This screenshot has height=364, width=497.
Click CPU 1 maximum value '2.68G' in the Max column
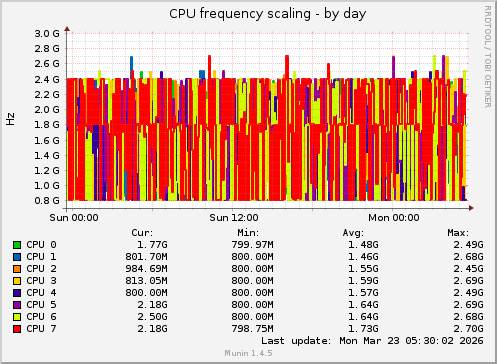pos(468,257)
